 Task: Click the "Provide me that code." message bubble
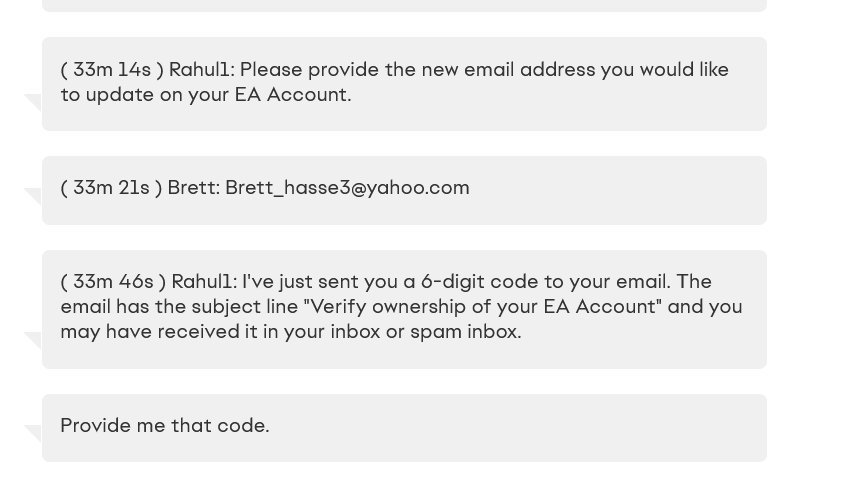[165, 426]
